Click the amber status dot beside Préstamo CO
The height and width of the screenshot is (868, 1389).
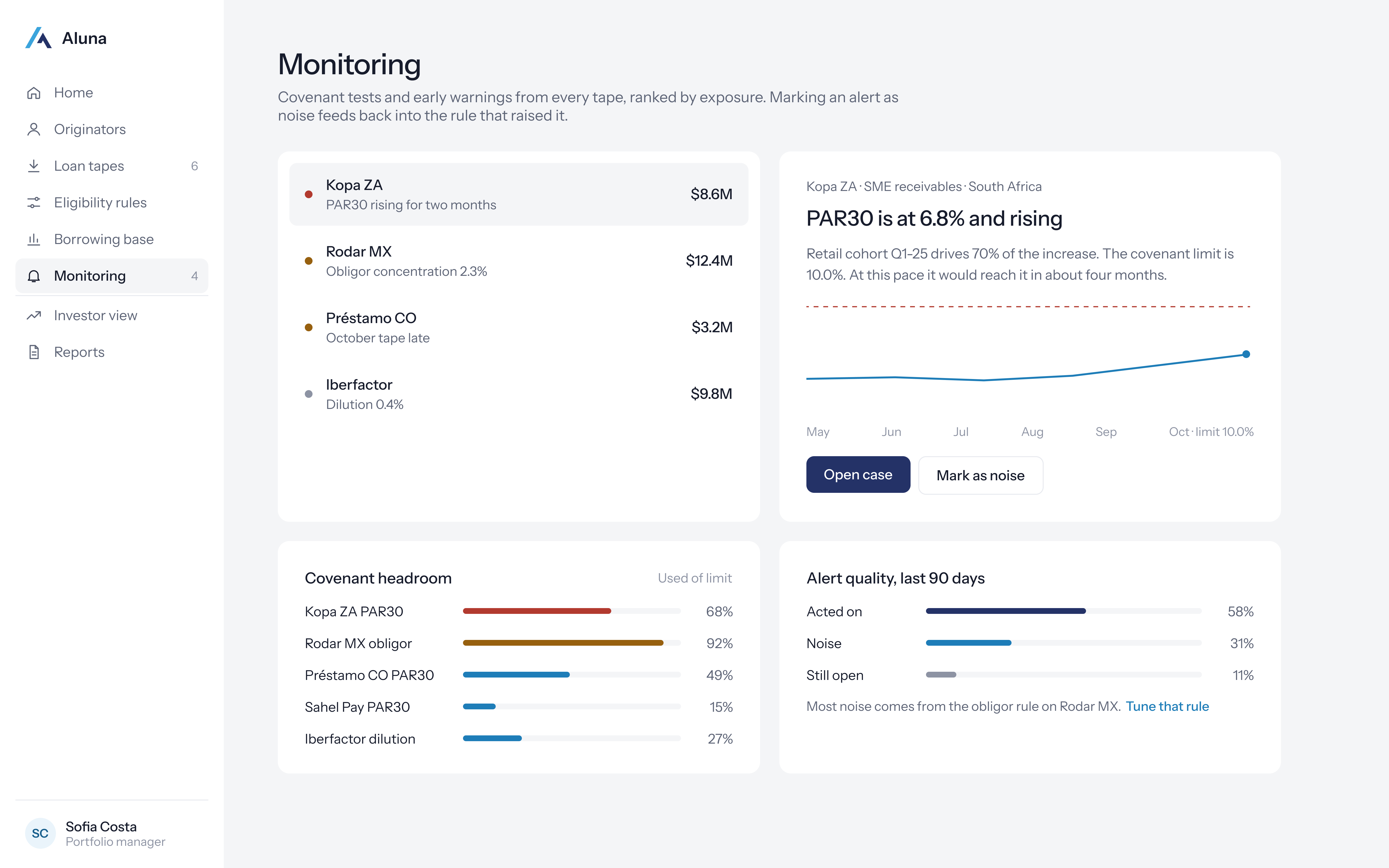coord(309,327)
